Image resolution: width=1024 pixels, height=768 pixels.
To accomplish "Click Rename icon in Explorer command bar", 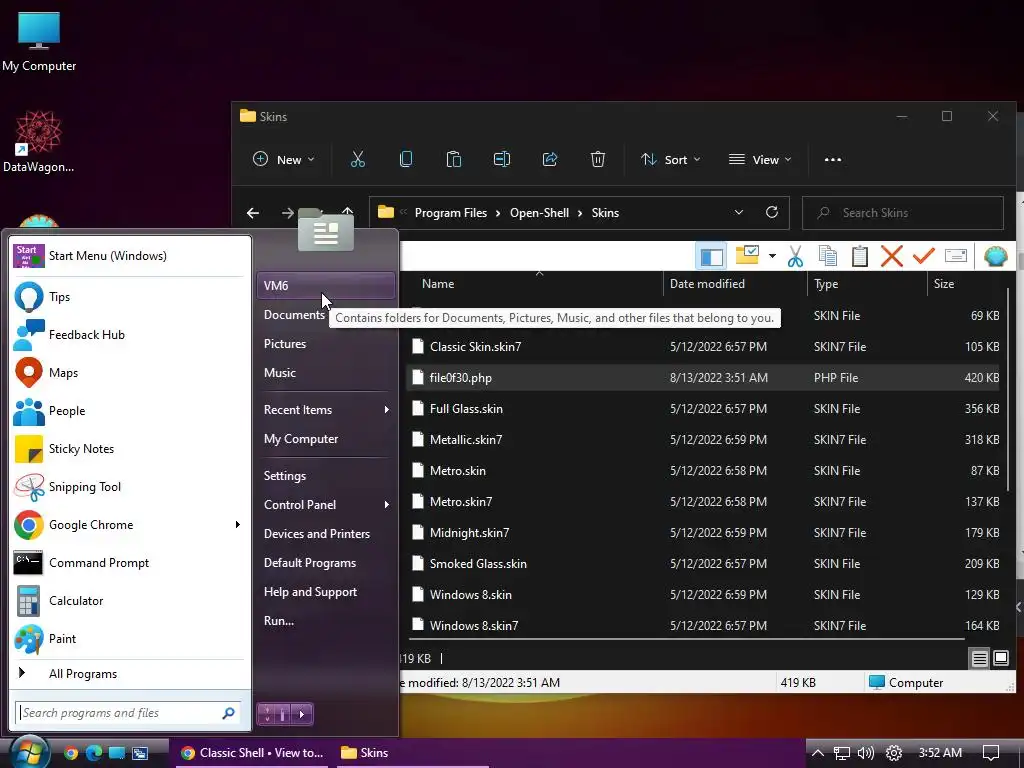I will coord(502,159).
